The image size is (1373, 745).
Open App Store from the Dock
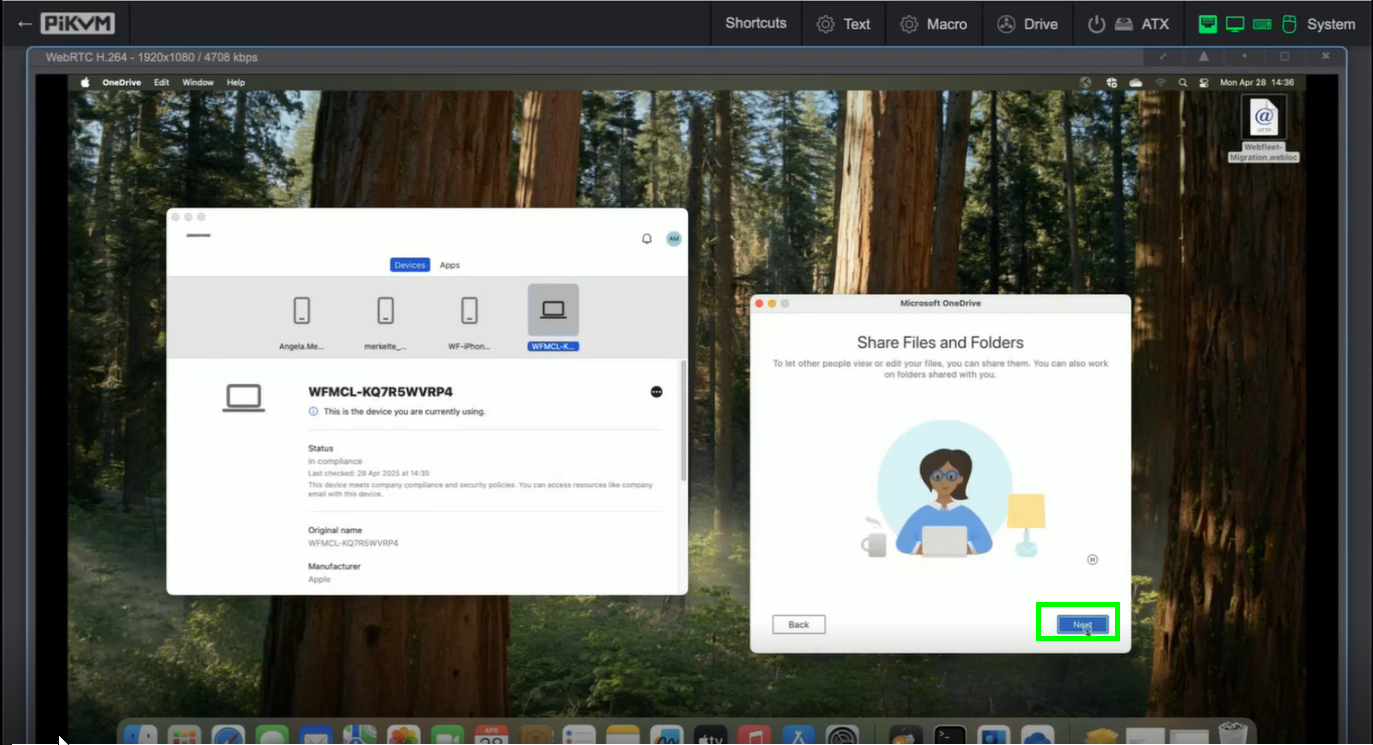[x=798, y=736]
